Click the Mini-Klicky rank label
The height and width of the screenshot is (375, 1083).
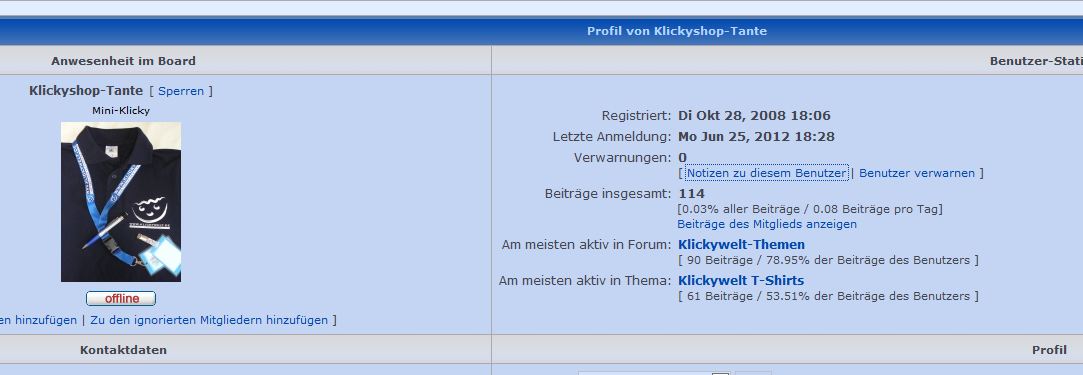[x=121, y=110]
